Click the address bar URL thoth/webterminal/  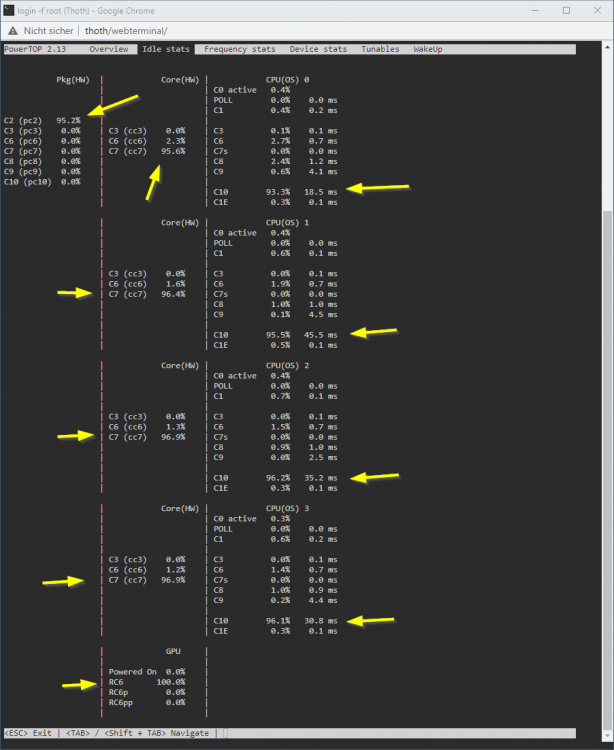tap(126, 31)
